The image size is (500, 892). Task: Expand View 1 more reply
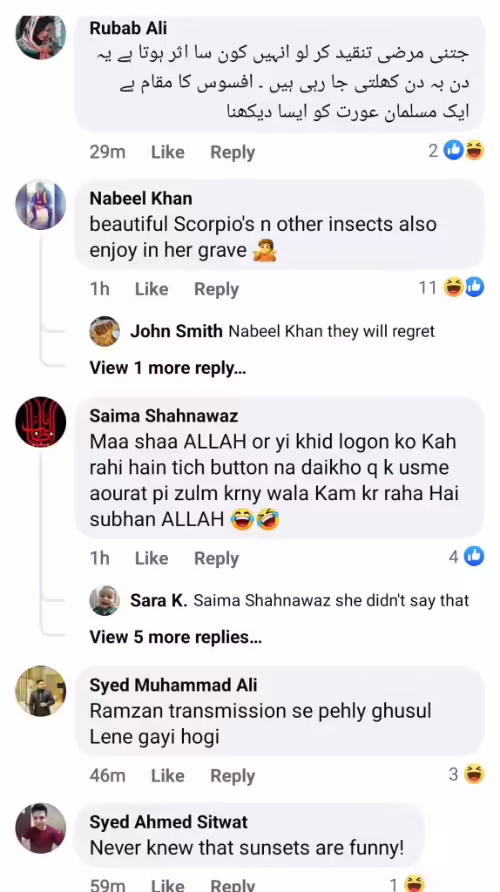168,368
